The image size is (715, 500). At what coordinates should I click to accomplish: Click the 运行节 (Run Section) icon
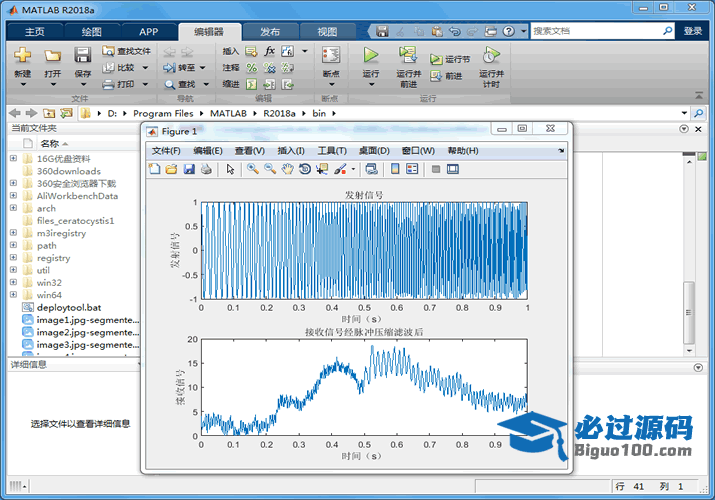click(436, 59)
